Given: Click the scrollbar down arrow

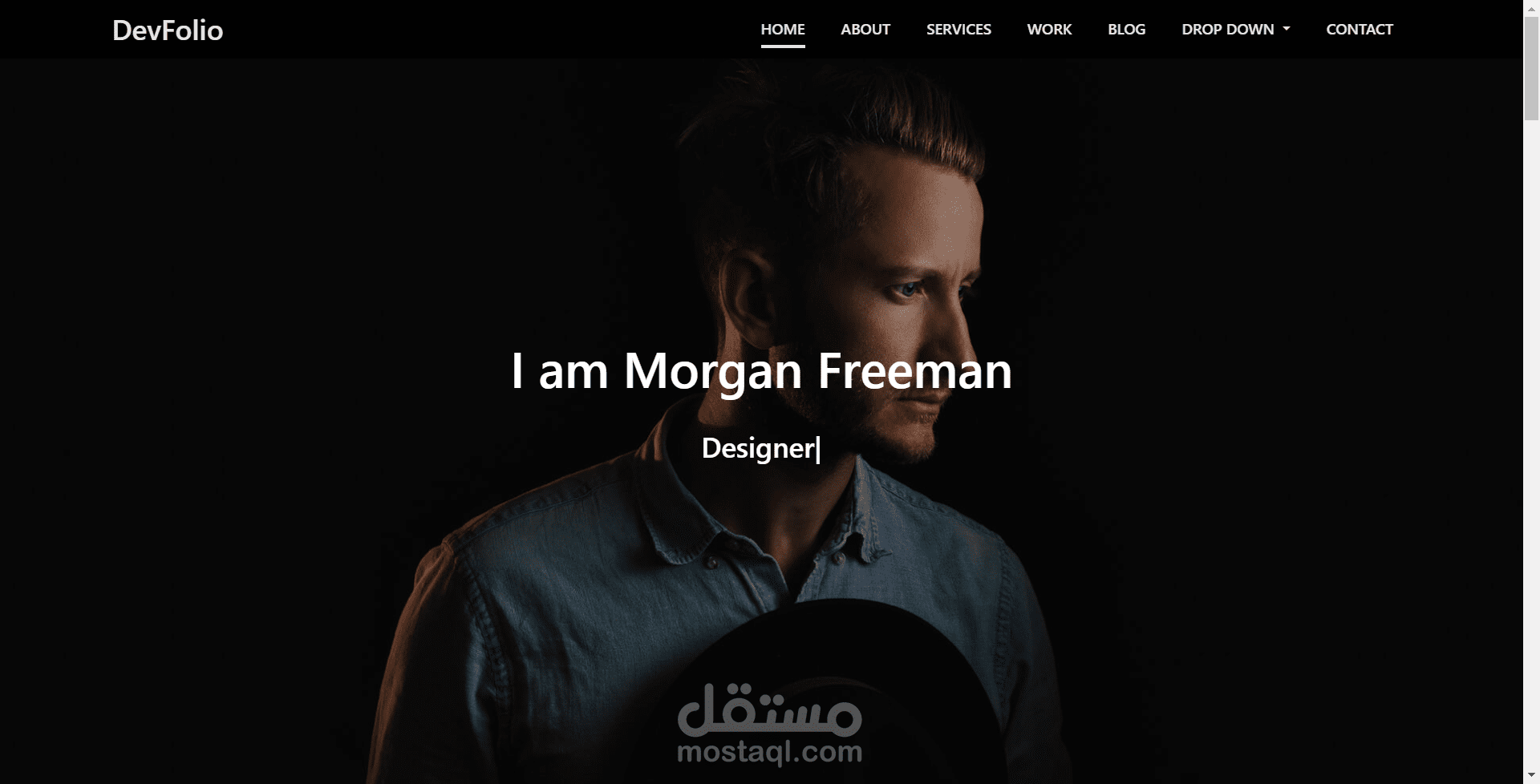Looking at the screenshot, I should [x=1531, y=776].
